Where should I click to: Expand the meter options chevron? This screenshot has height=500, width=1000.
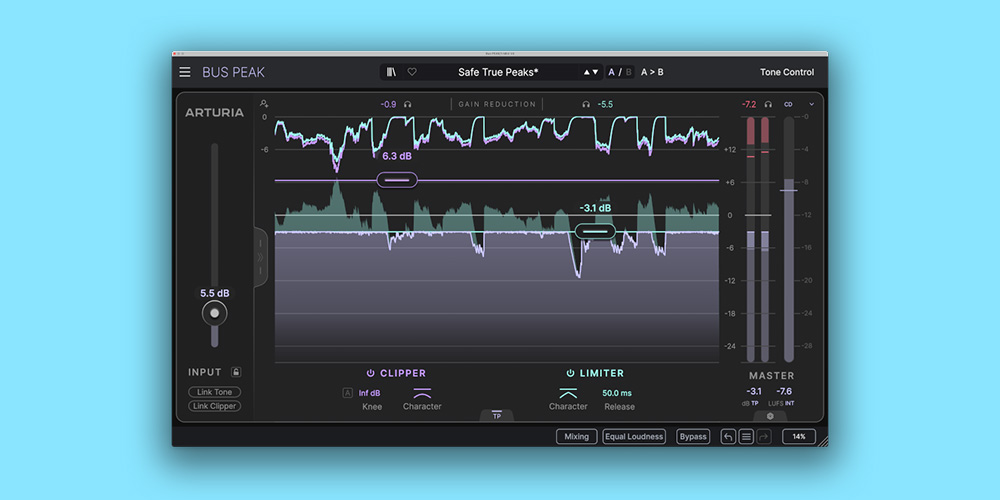(x=812, y=104)
